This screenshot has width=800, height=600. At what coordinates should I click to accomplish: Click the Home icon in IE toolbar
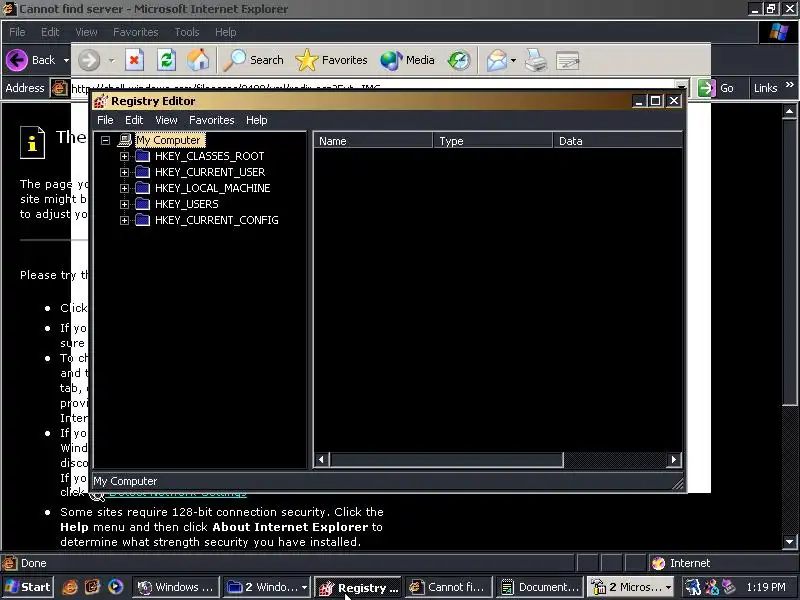pos(198,60)
